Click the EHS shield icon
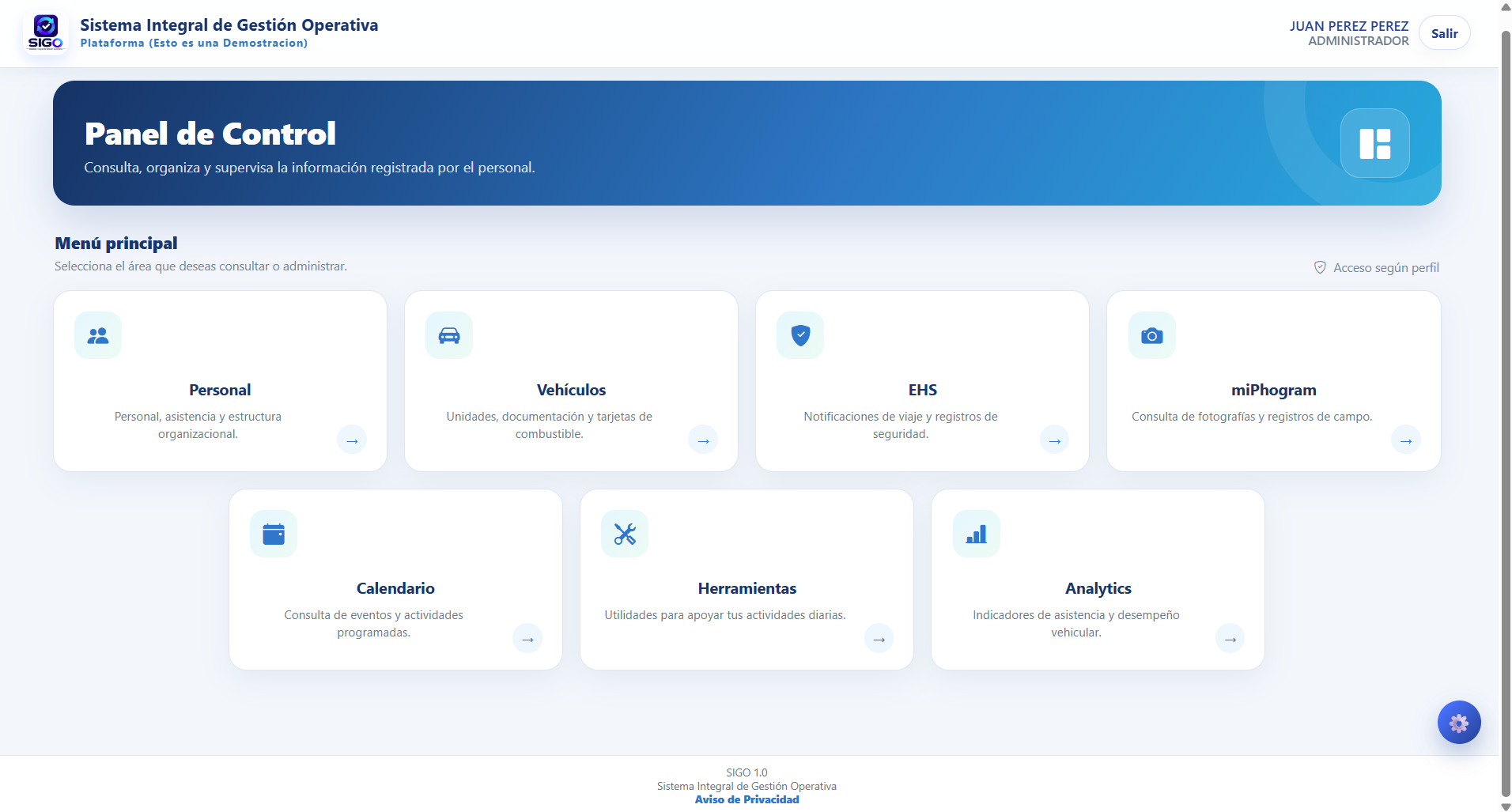The image size is (1512, 812). [x=800, y=335]
